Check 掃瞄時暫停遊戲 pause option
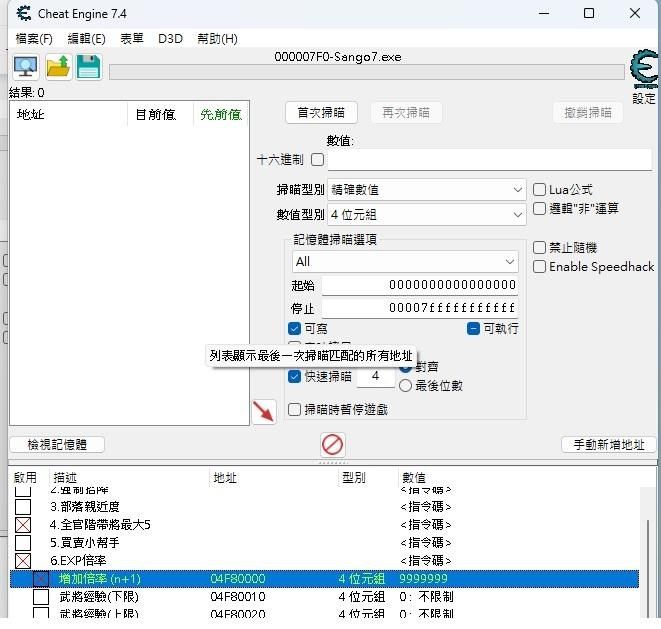Image resolution: width=661 pixels, height=629 pixels. point(294,409)
